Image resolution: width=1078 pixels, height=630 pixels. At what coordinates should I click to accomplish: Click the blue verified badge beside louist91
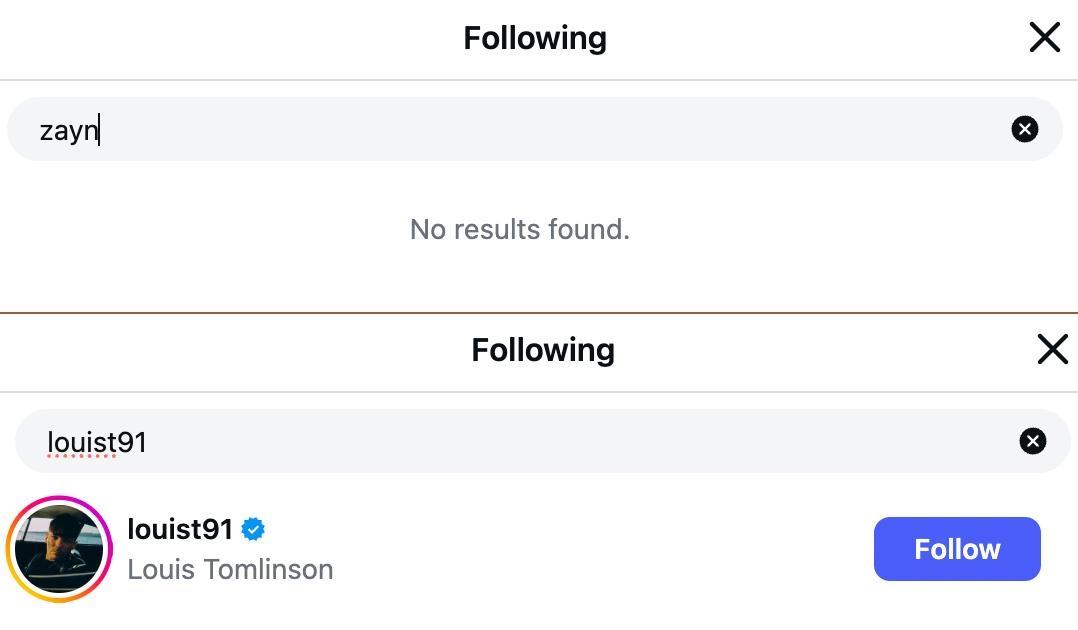coord(253,529)
